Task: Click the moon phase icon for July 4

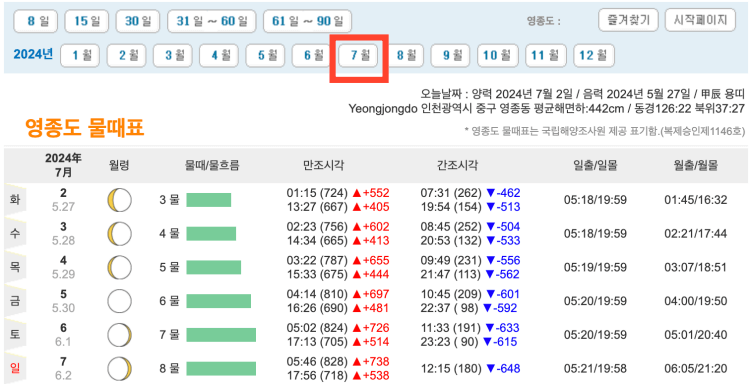Action: coord(119,267)
